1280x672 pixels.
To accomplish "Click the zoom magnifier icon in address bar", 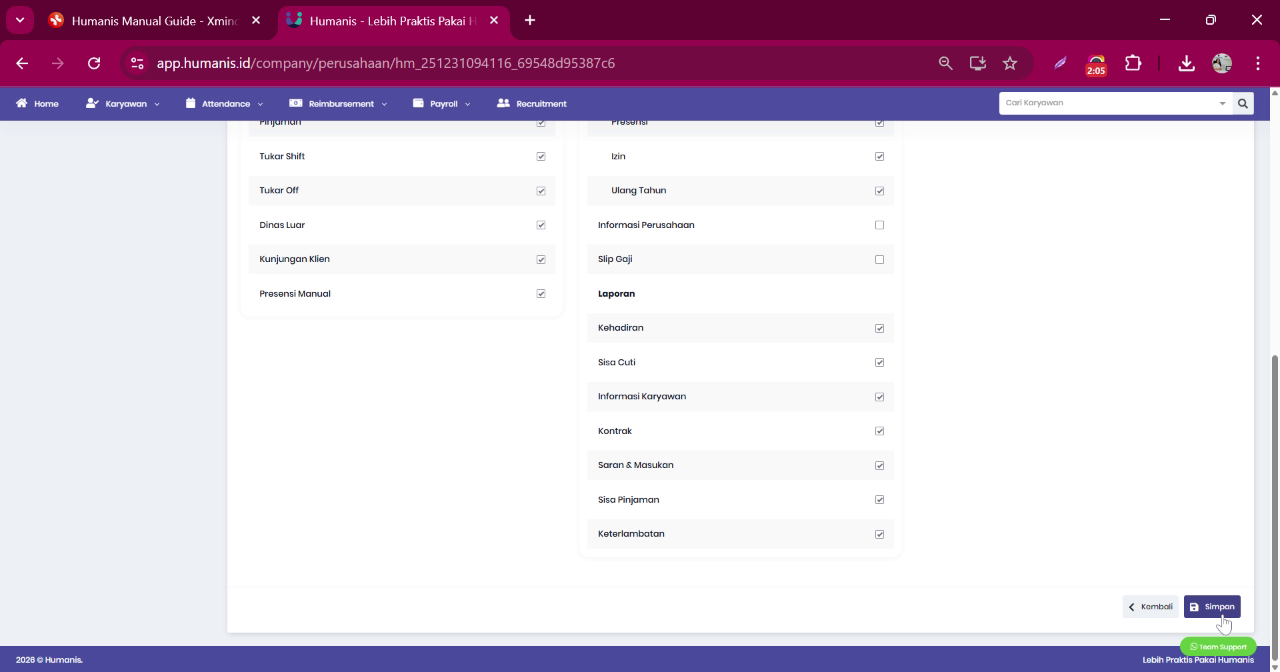I will 946,63.
